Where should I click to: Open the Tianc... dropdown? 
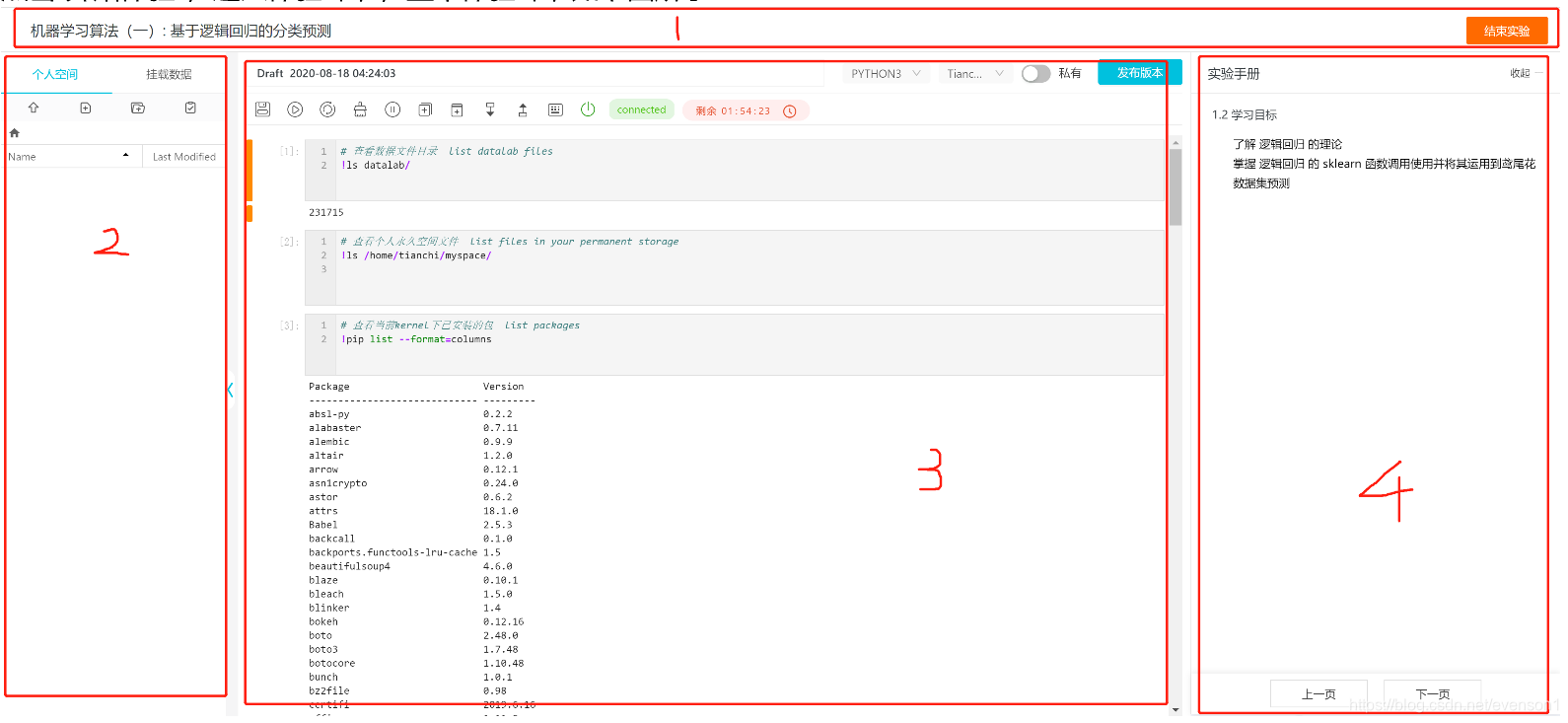tap(974, 74)
